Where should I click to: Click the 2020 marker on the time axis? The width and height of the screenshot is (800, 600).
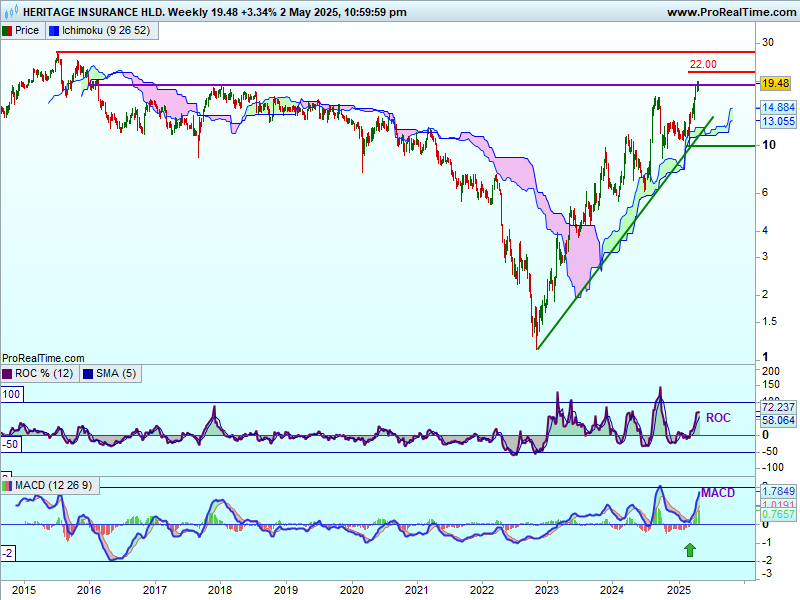coord(352,591)
